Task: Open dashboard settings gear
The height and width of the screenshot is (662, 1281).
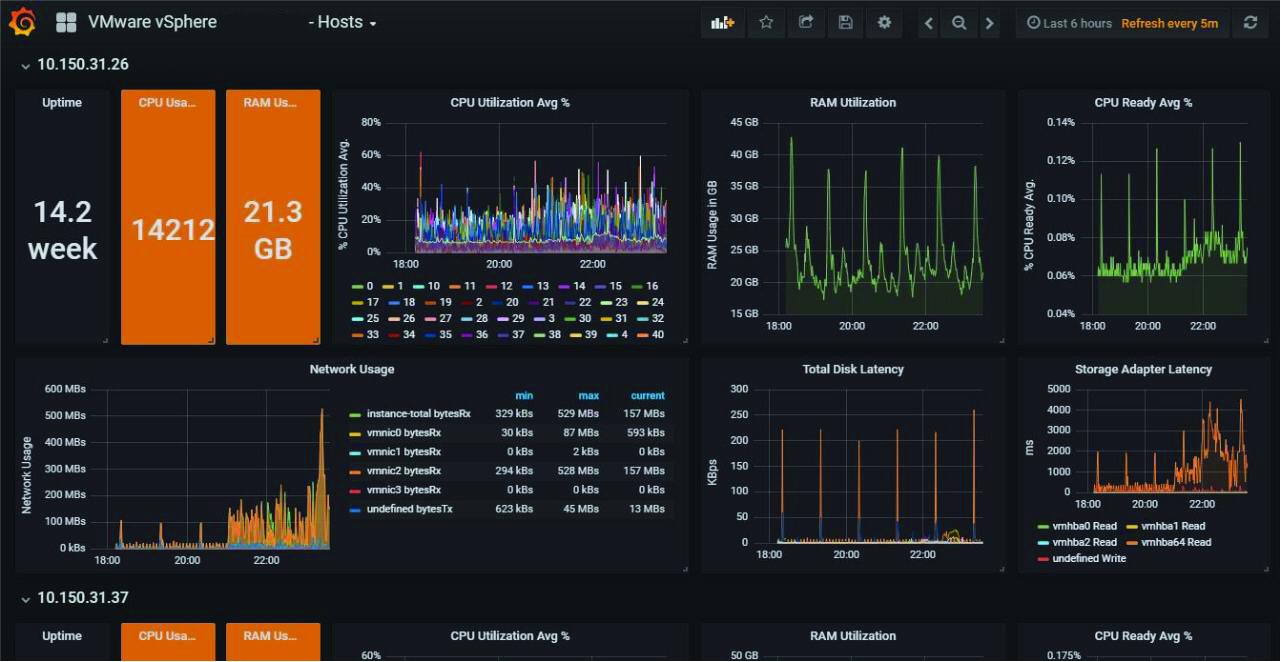Action: coord(884,23)
